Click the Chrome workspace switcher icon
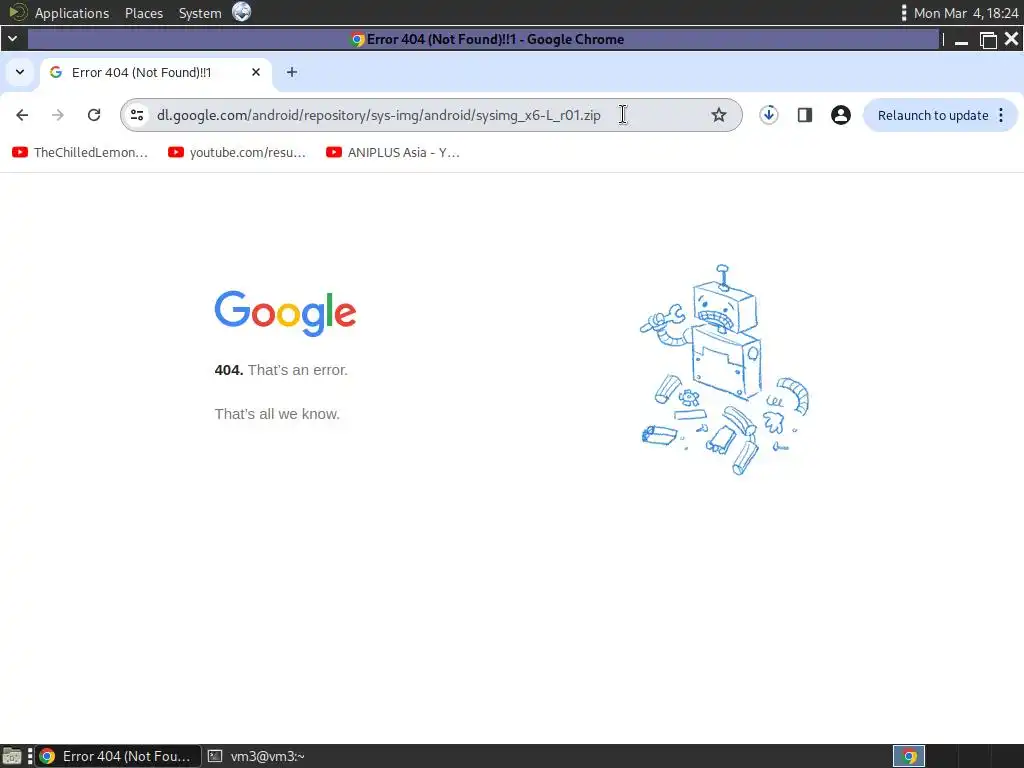Viewport: 1024px width, 768px height. point(909,756)
